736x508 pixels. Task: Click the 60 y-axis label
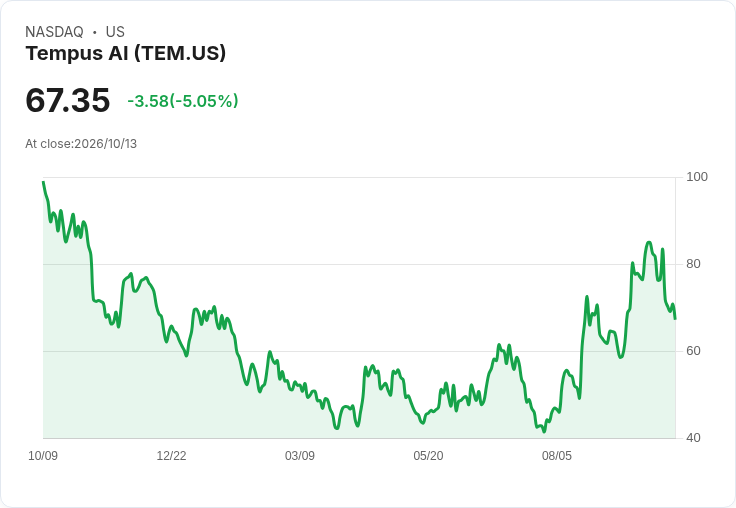click(693, 351)
